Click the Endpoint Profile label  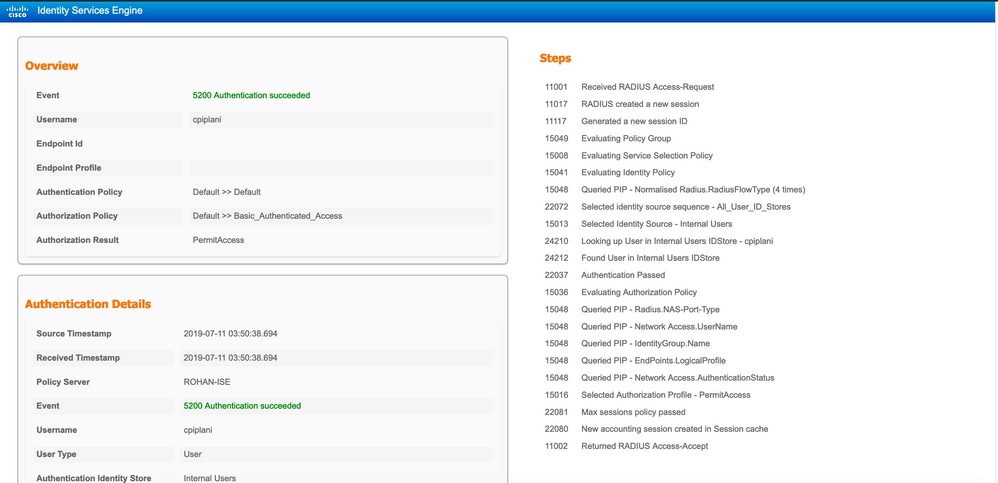pyautogui.click(x=69, y=168)
